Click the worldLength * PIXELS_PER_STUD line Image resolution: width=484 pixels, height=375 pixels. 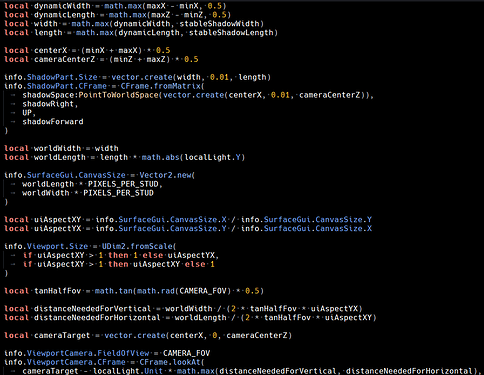pyautogui.click(x=92, y=184)
